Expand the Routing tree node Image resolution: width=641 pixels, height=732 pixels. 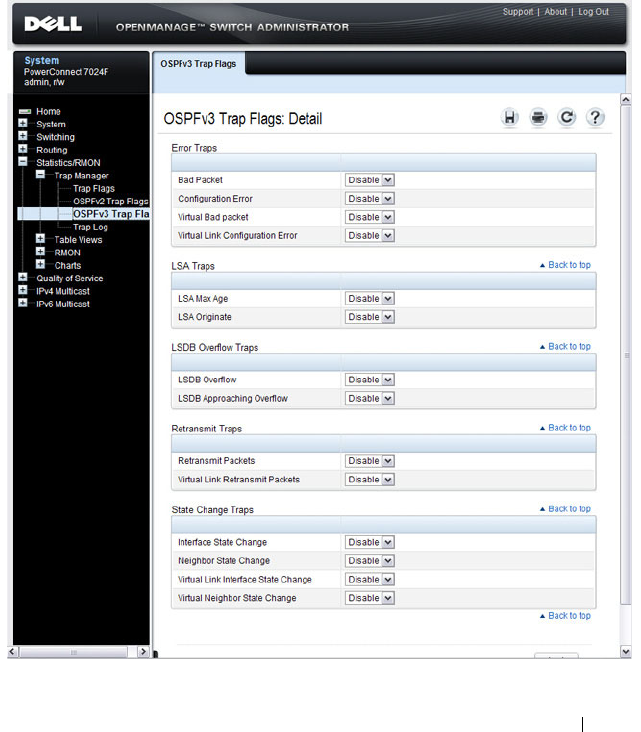(x=22, y=149)
